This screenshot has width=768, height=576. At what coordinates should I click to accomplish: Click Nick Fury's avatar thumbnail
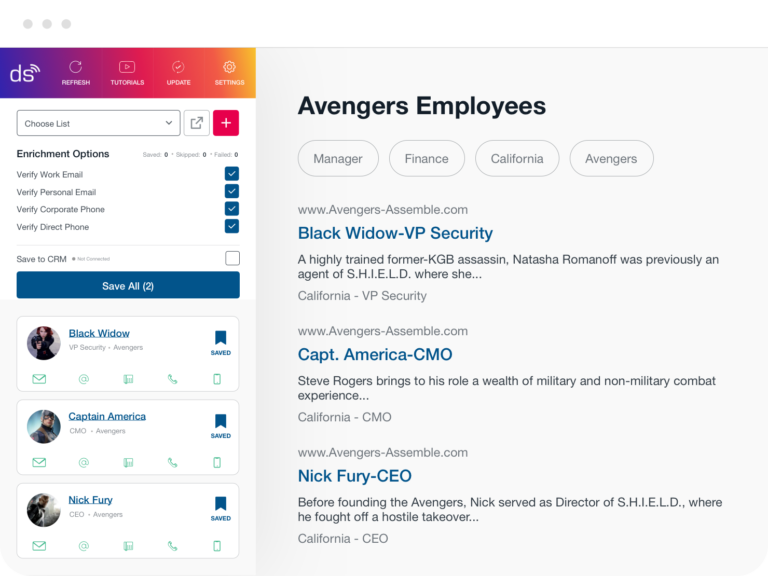pyautogui.click(x=44, y=510)
